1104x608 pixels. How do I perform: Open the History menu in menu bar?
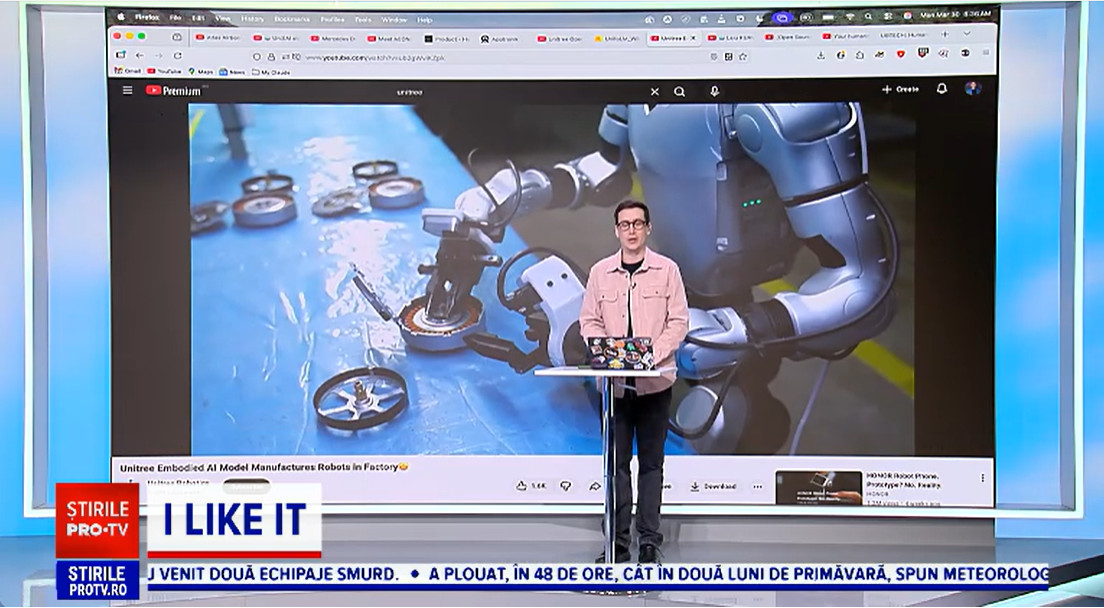pos(253,19)
